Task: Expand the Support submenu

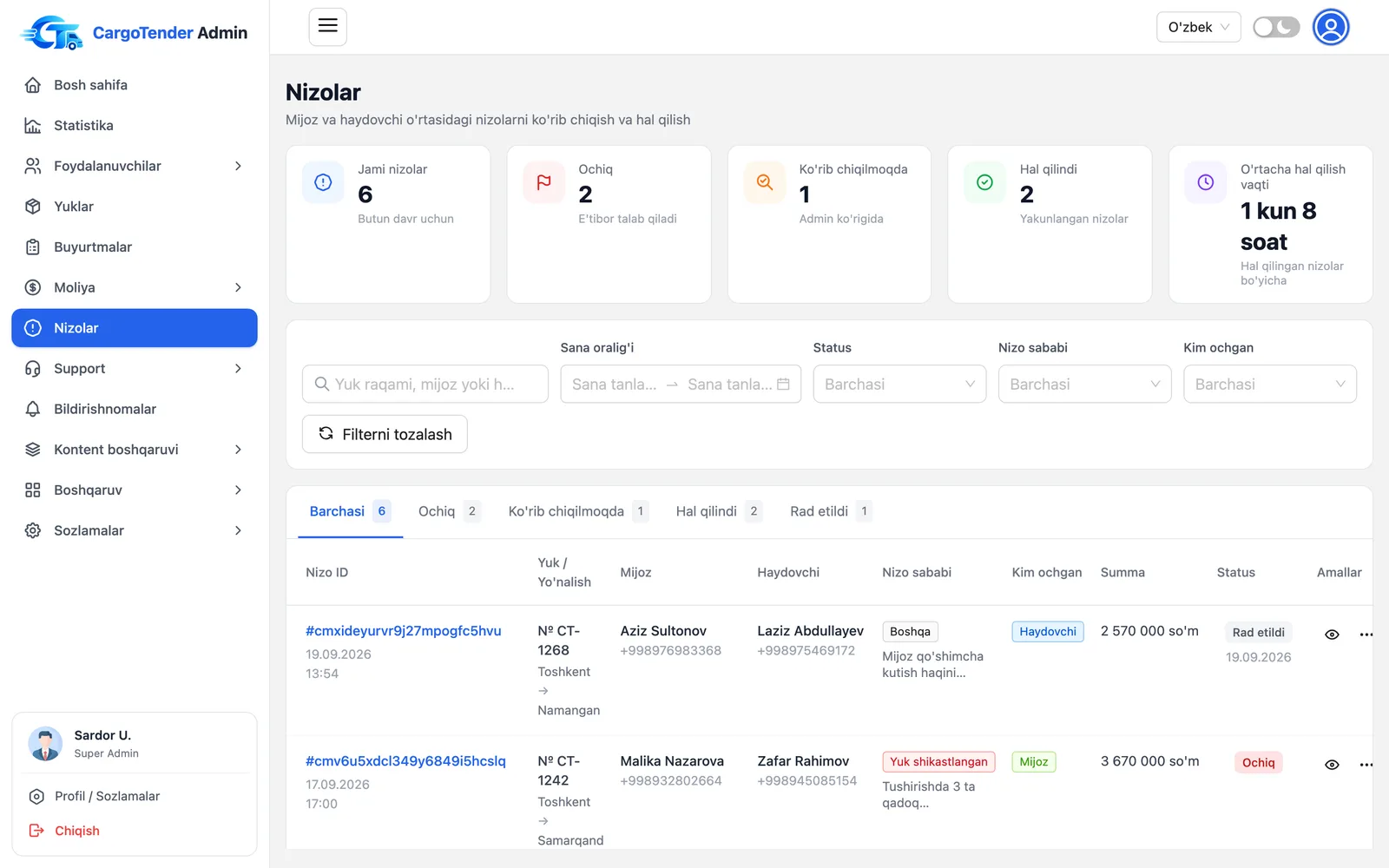Action: pyautogui.click(x=135, y=369)
